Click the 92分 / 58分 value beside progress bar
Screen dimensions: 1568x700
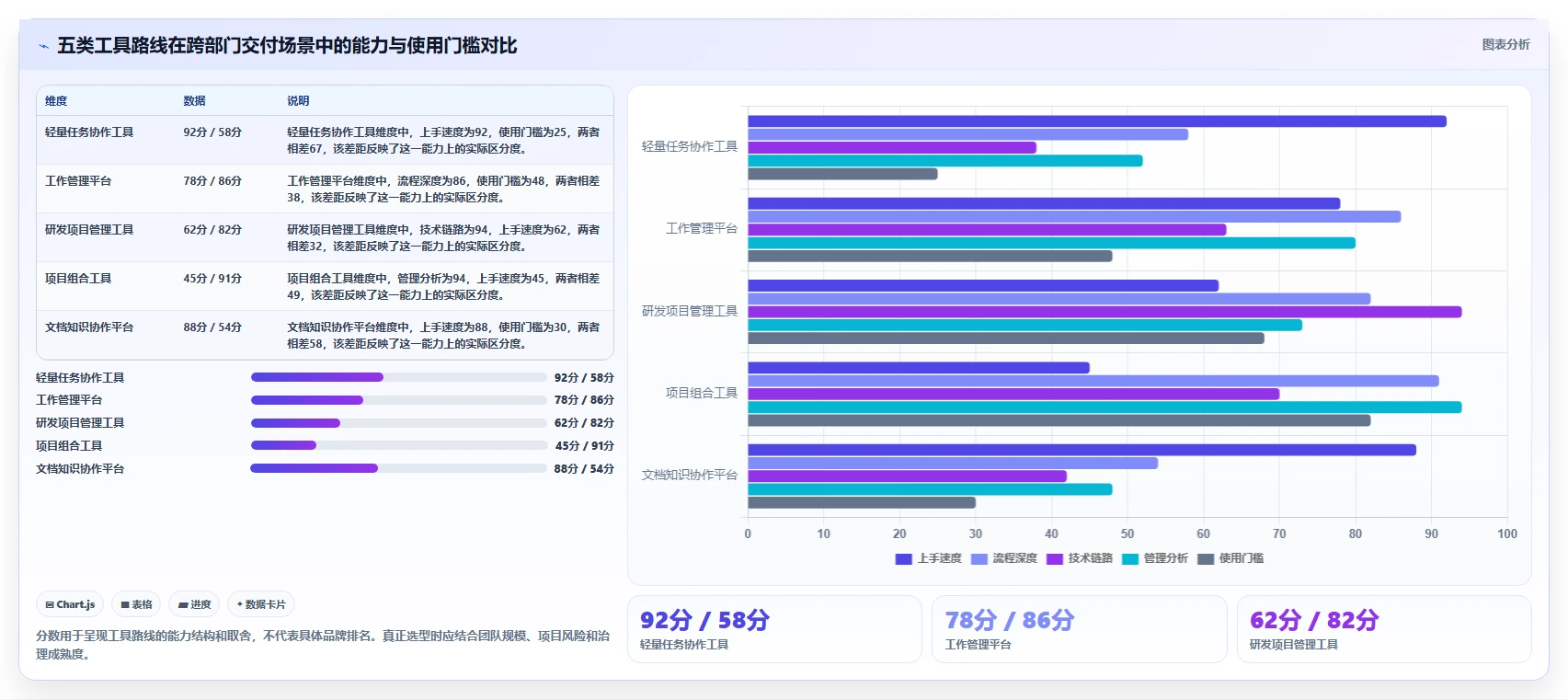[584, 377]
